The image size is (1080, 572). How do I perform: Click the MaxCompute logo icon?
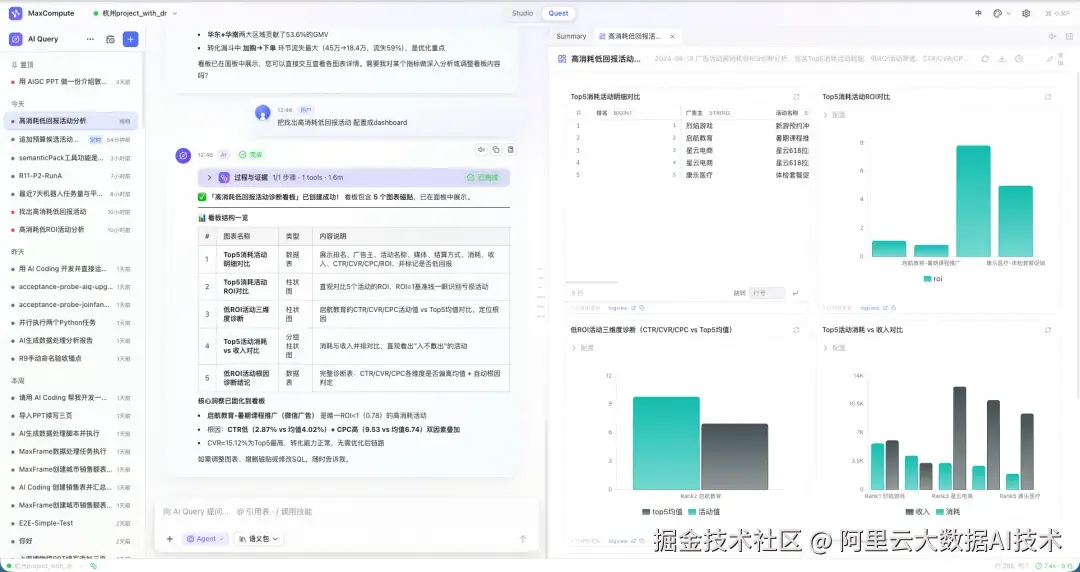(x=15, y=13)
